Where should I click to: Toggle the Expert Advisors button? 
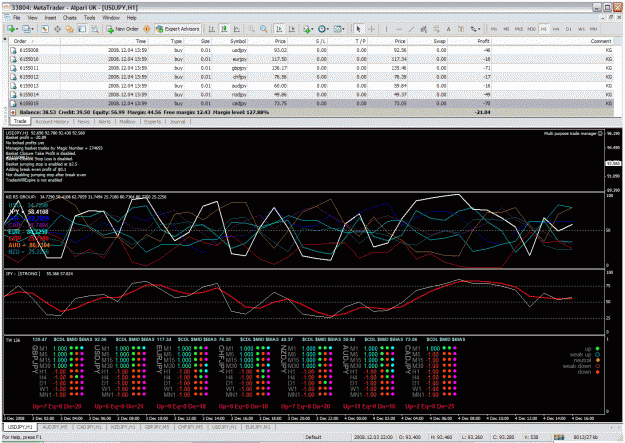[x=177, y=29]
